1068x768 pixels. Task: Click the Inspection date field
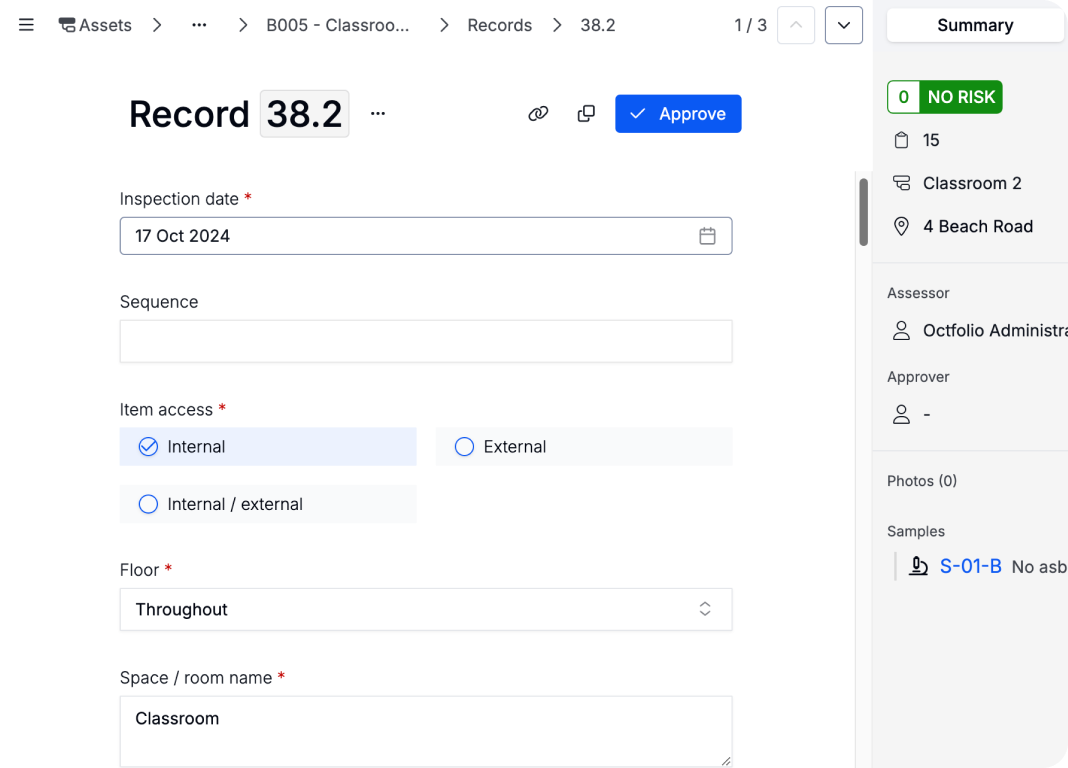click(x=426, y=236)
